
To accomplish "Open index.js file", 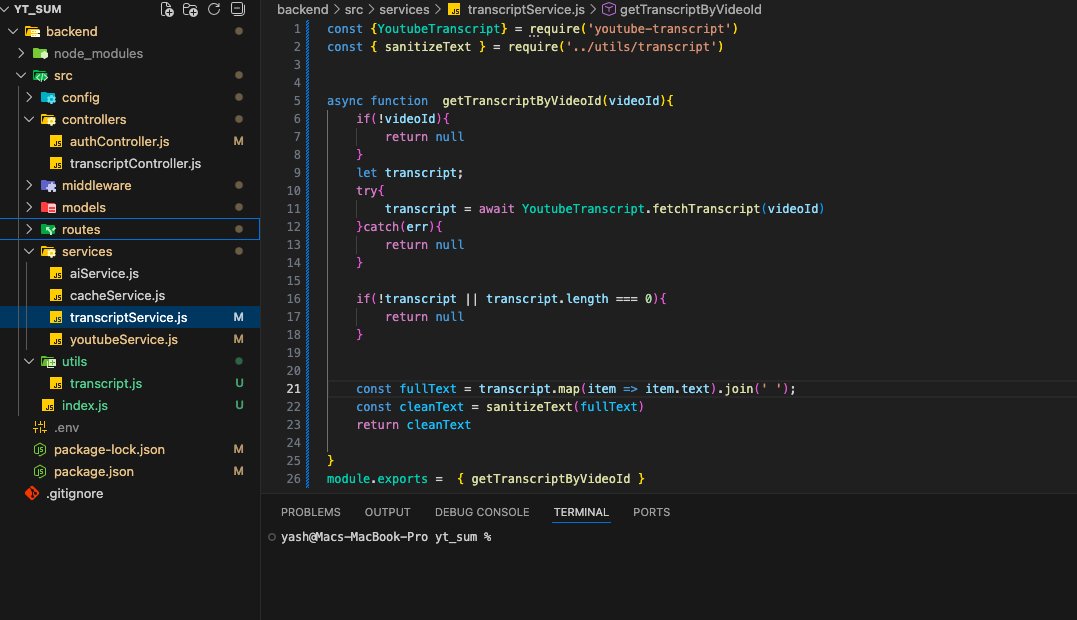I will pos(84,405).
